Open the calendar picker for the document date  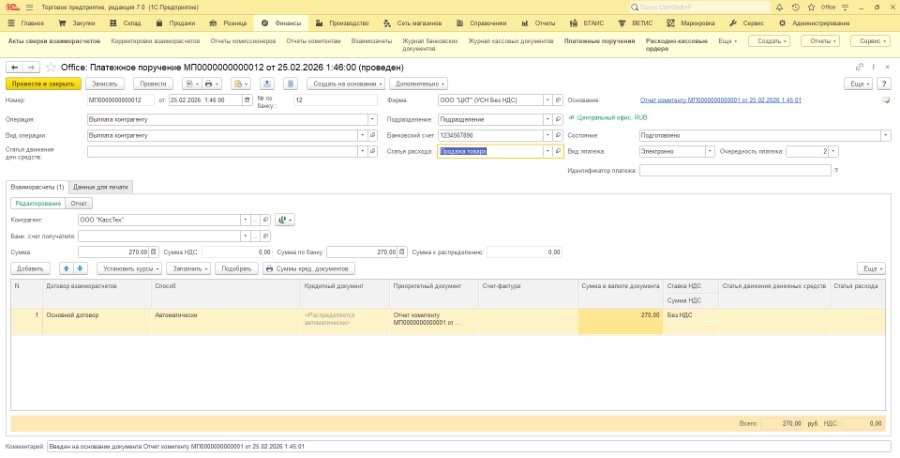[247, 100]
